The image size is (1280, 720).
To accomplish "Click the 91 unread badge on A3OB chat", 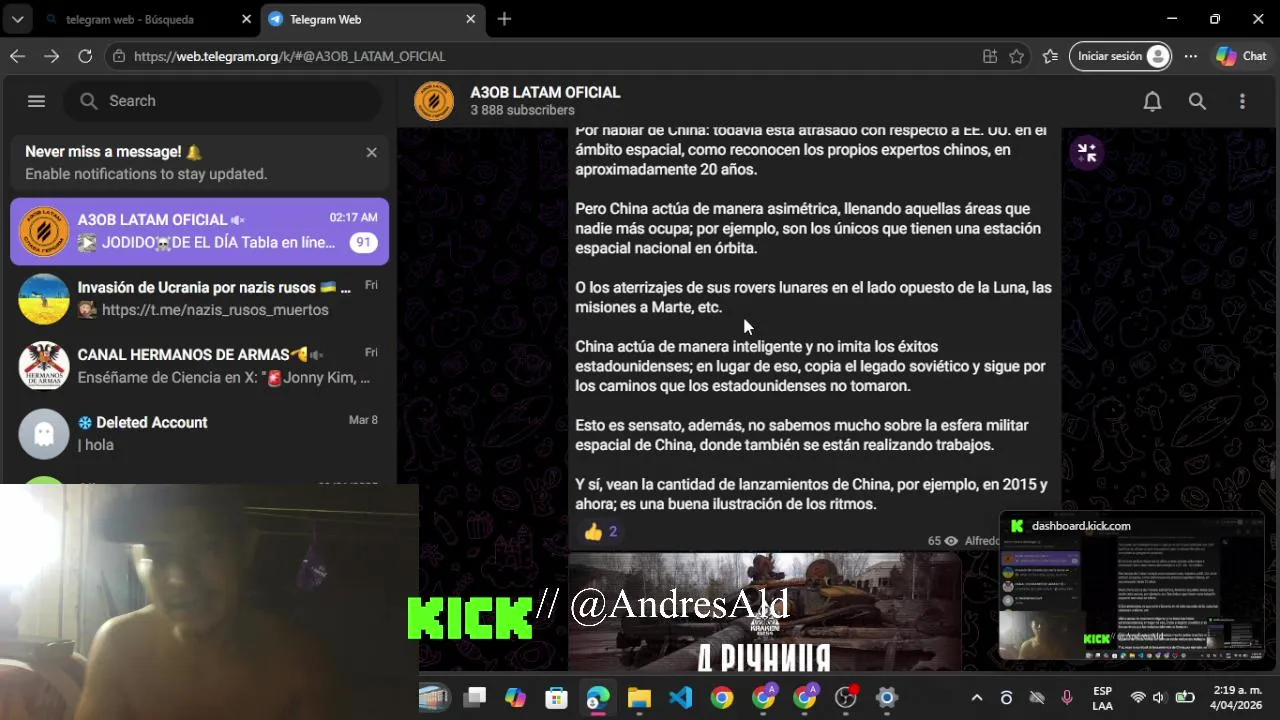I will (x=363, y=243).
